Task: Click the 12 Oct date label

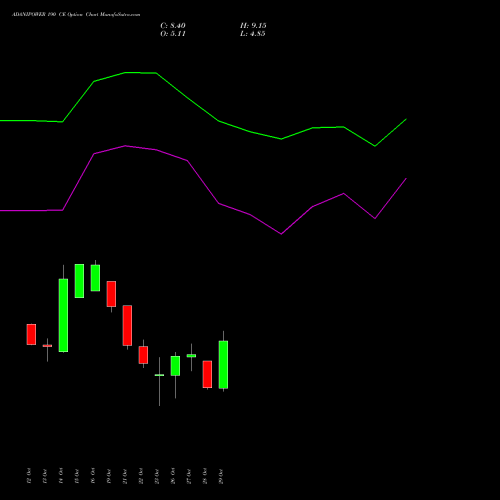Action: 29,476
